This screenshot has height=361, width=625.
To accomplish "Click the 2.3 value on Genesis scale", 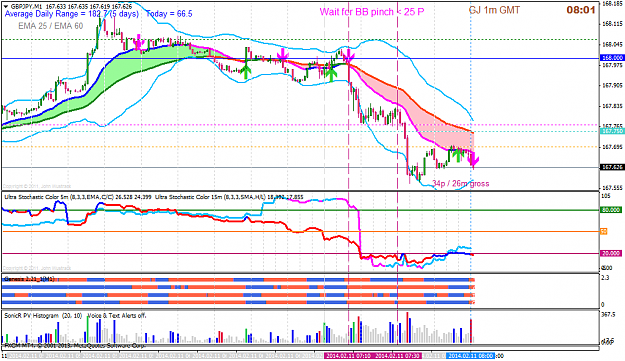I will (605, 278).
